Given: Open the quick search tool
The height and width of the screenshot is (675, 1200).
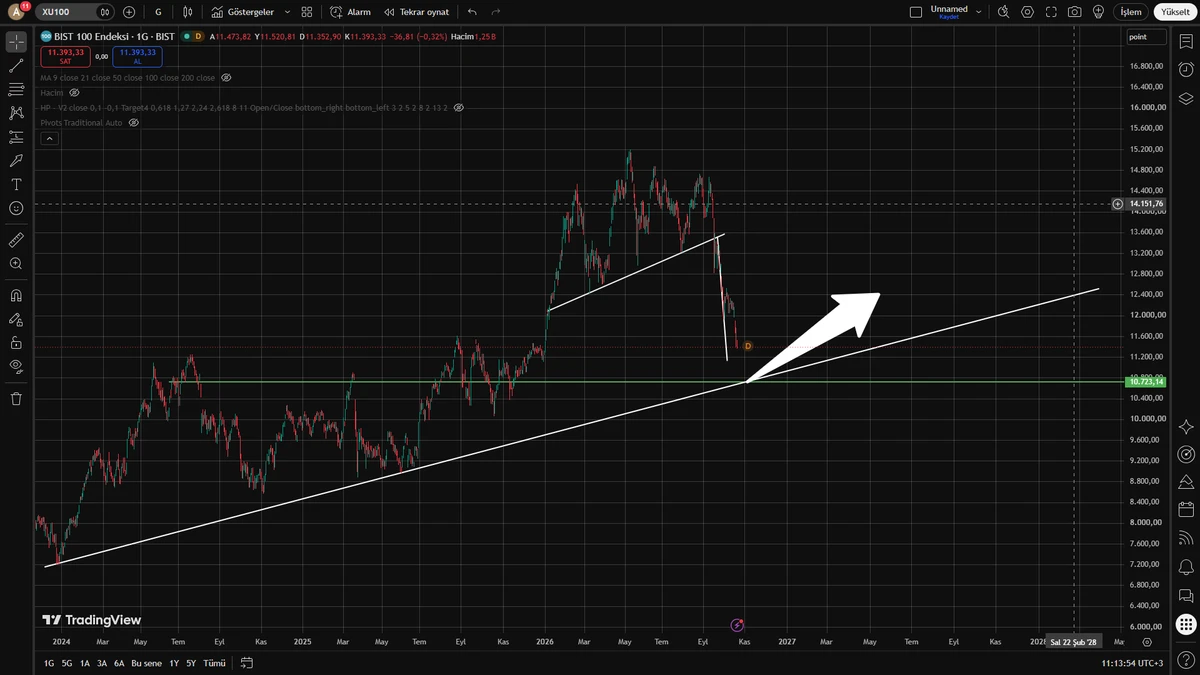Looking at the screenshot, I should [x=1003, y=12].
